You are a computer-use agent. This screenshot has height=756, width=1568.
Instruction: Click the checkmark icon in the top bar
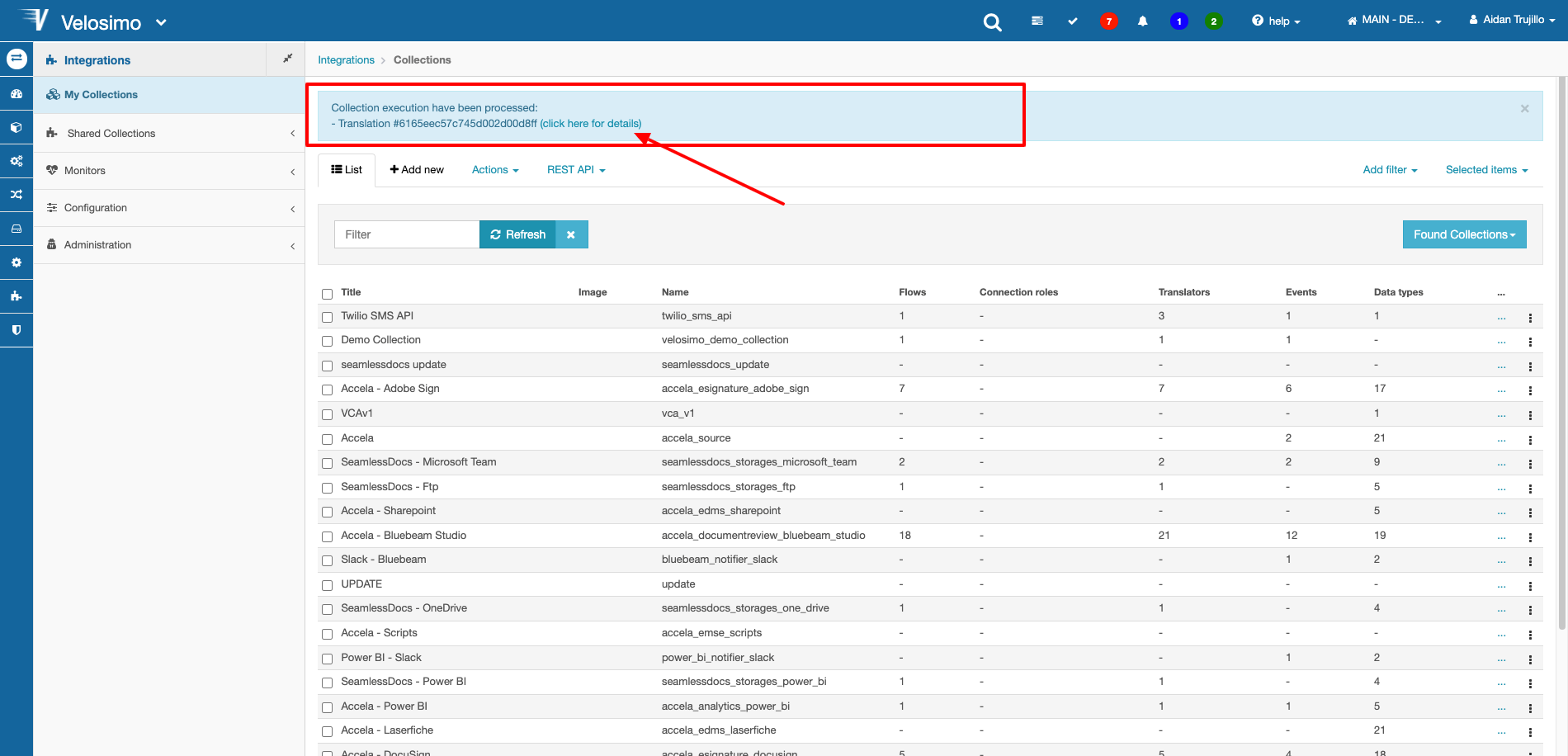pos(1073,21)
